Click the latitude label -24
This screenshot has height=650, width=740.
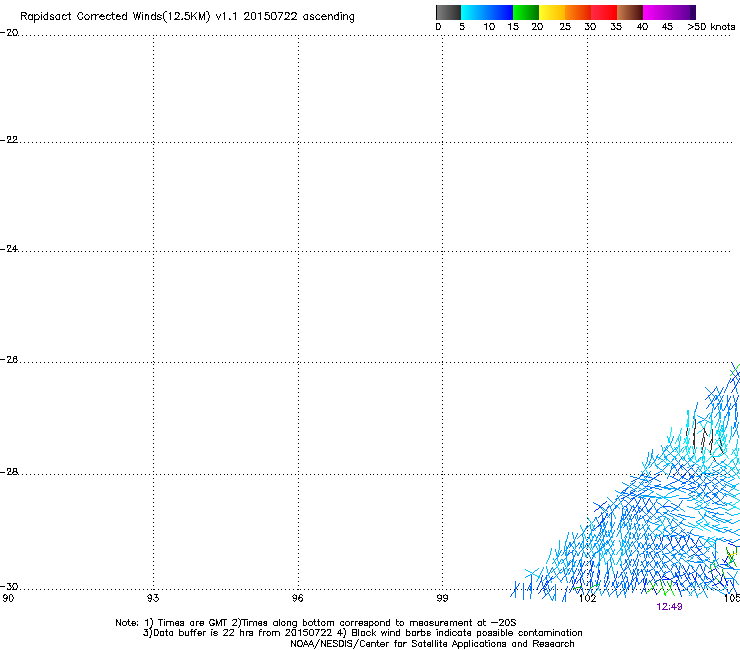[x=9, y=248]
